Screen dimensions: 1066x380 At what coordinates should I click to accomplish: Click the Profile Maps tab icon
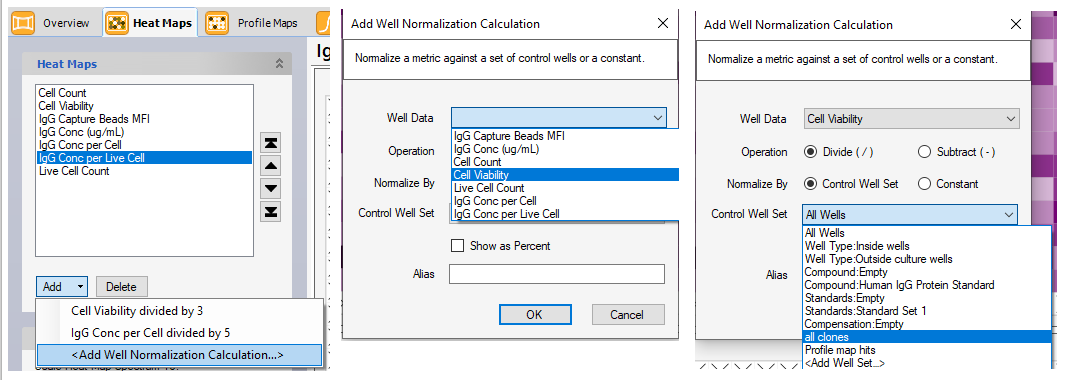click(x=217, y=22)
